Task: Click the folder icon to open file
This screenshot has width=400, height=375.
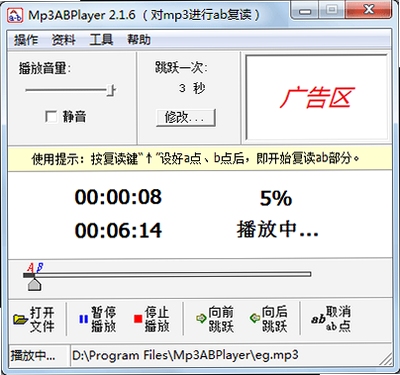Action: pyautogui.click(x=20, y=319)
